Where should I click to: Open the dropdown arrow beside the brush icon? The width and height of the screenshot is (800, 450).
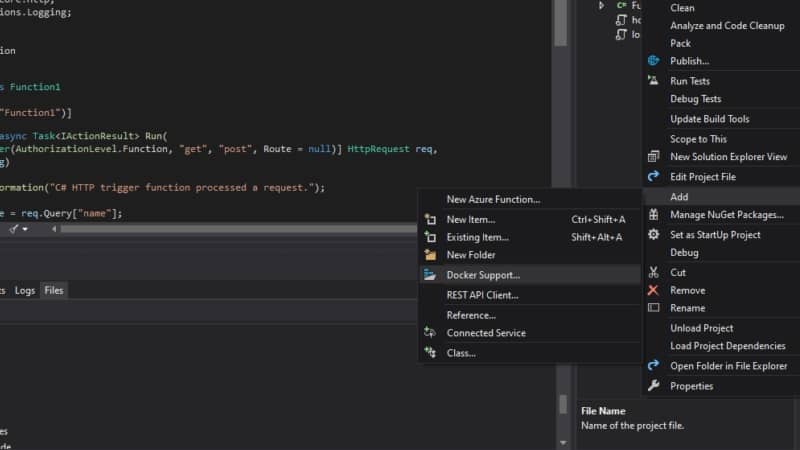24,229
